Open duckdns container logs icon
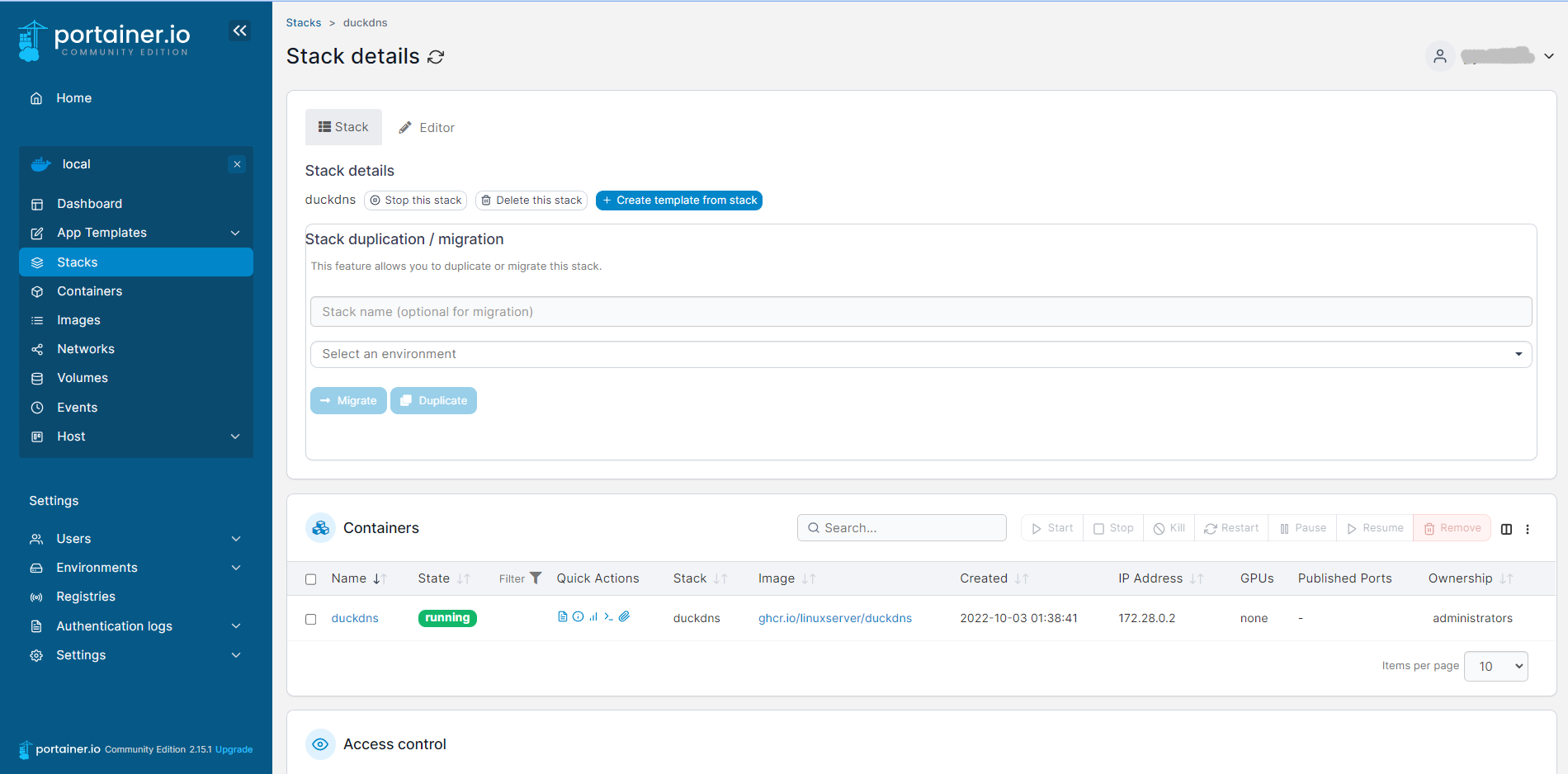The width and height of the screenshot is (1568, 774). [x=563, y=616]
